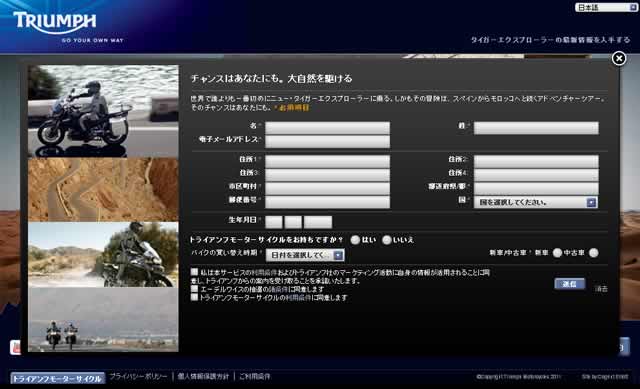
Task: Check Triumph Motorcycles terms agreement checkbox
Action: click(194, 297)
